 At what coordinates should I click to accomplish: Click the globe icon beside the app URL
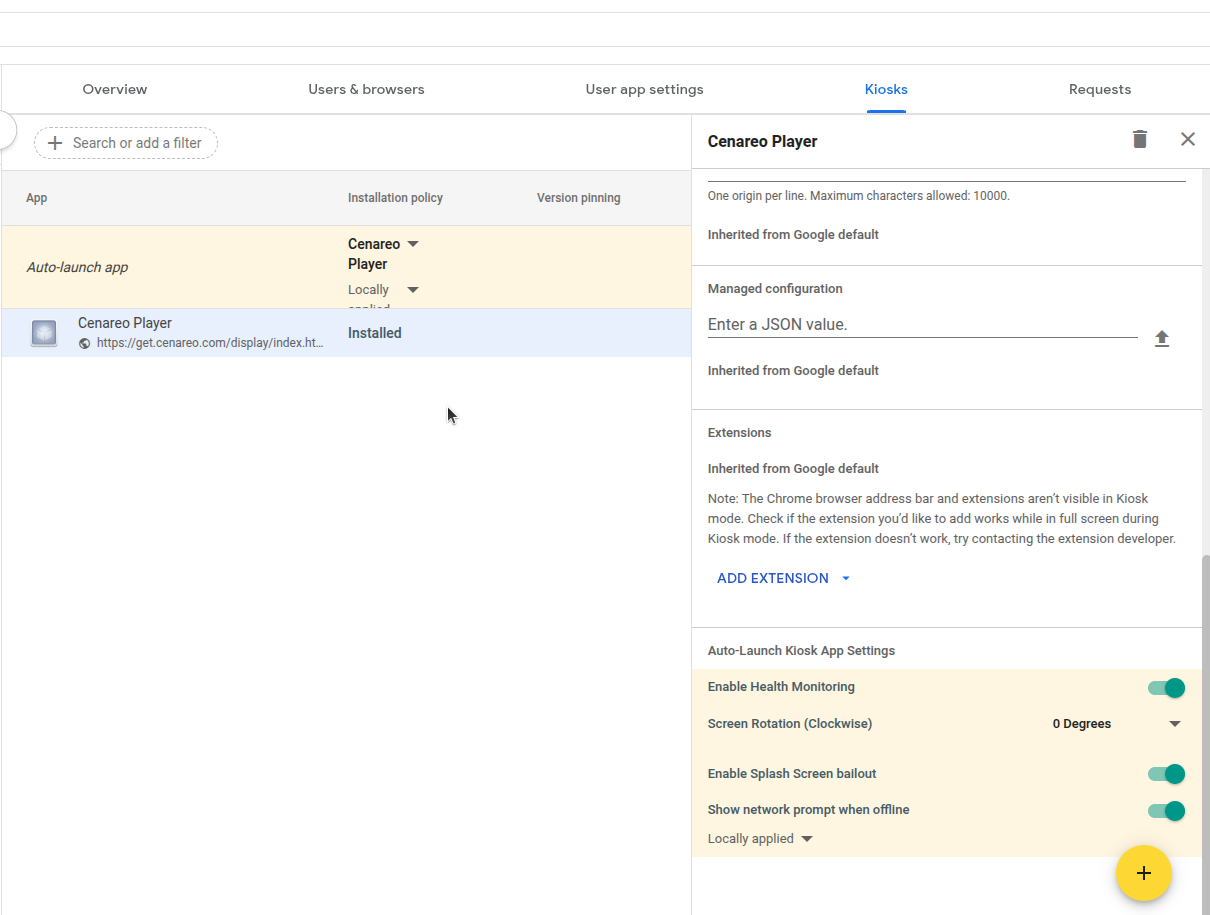[85, 343]
